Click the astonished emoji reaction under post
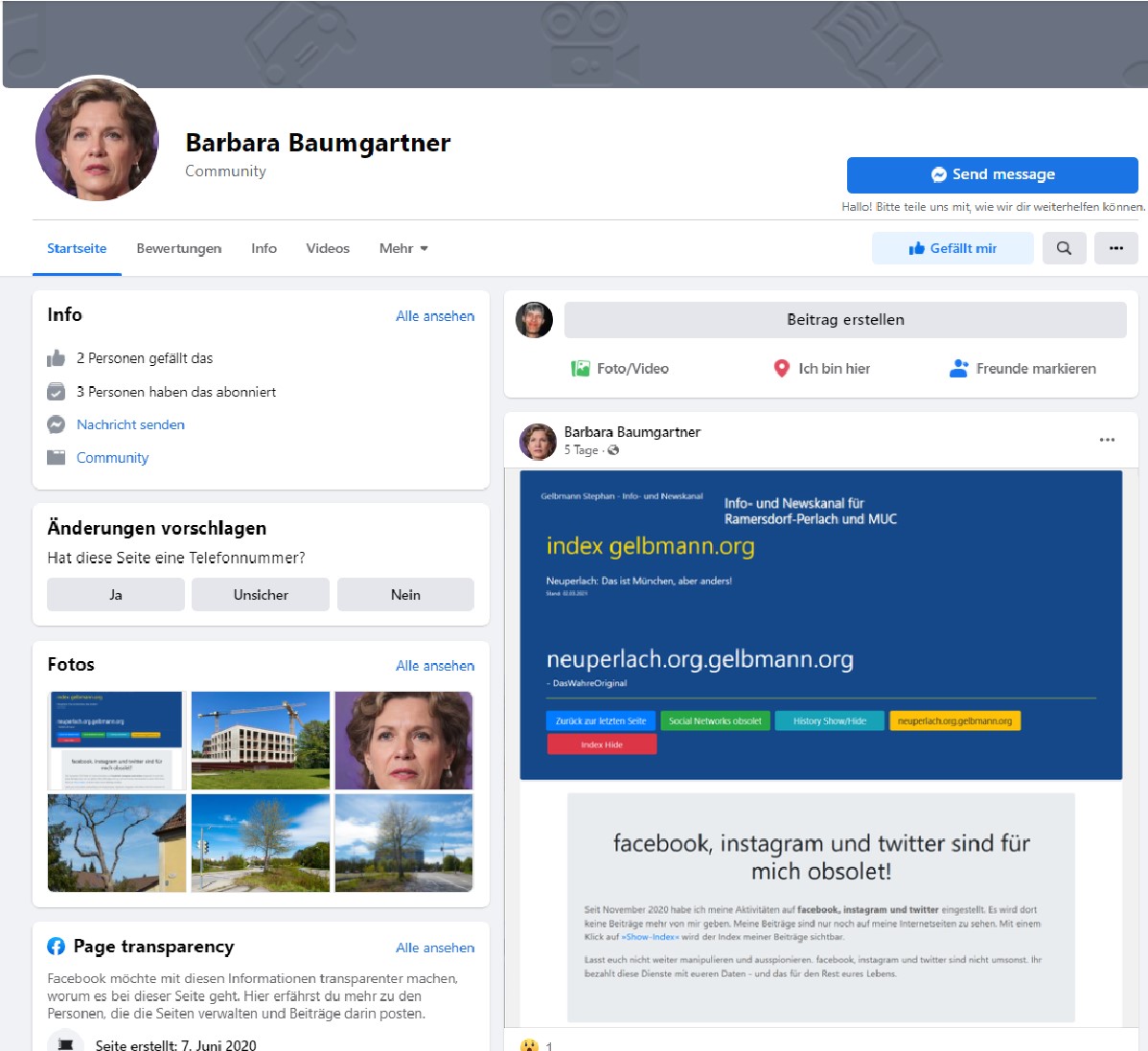 pos(529,1045)
